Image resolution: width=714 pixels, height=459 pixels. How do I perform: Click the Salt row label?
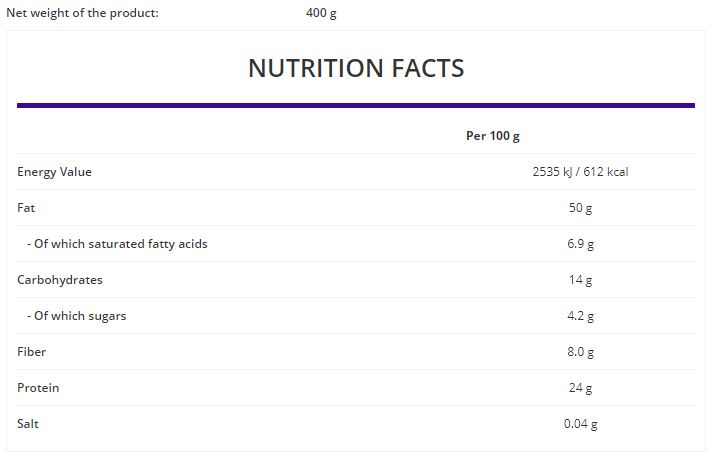tap(28, 423)
